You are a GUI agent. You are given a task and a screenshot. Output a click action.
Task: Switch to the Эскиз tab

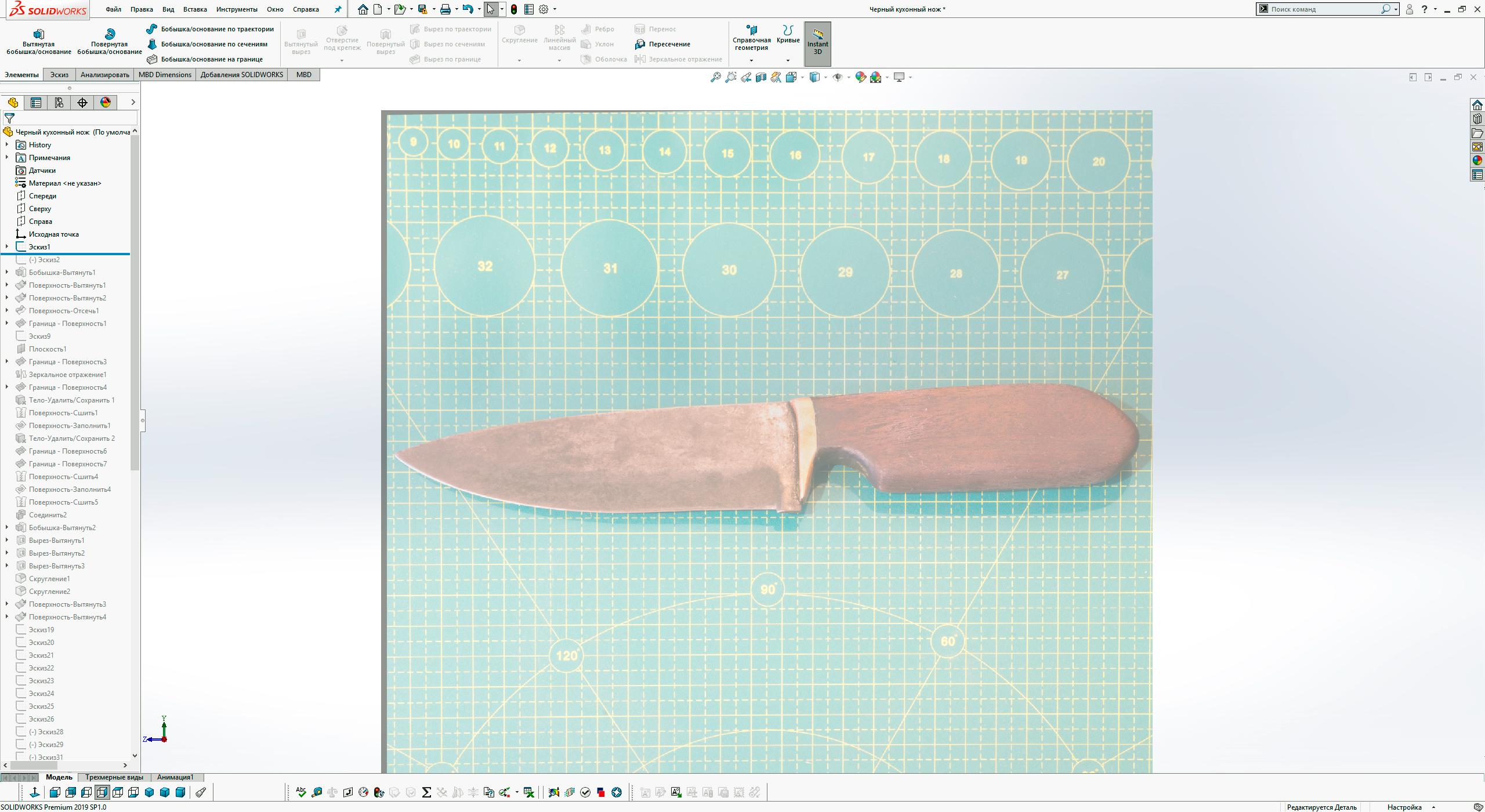59,74
